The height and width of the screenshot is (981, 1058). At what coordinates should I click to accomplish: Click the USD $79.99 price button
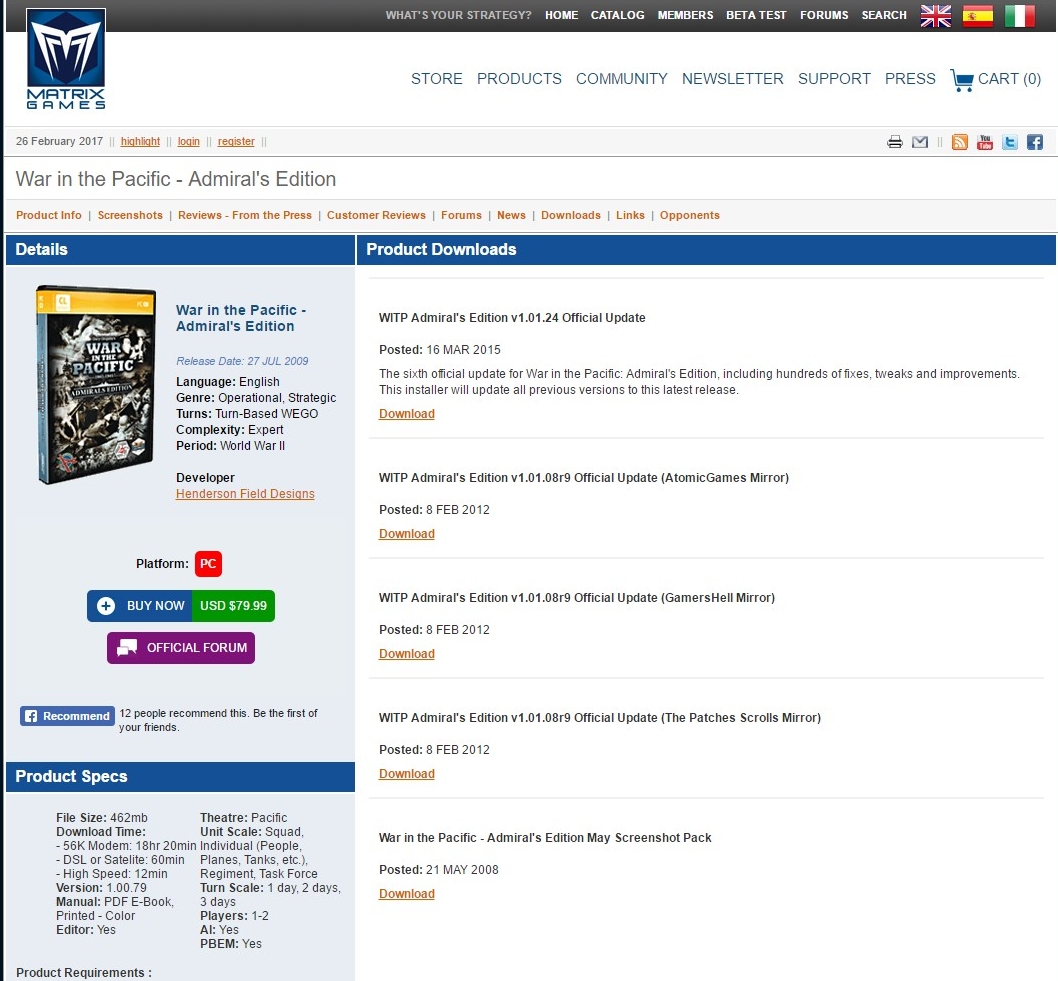[233, 606]
